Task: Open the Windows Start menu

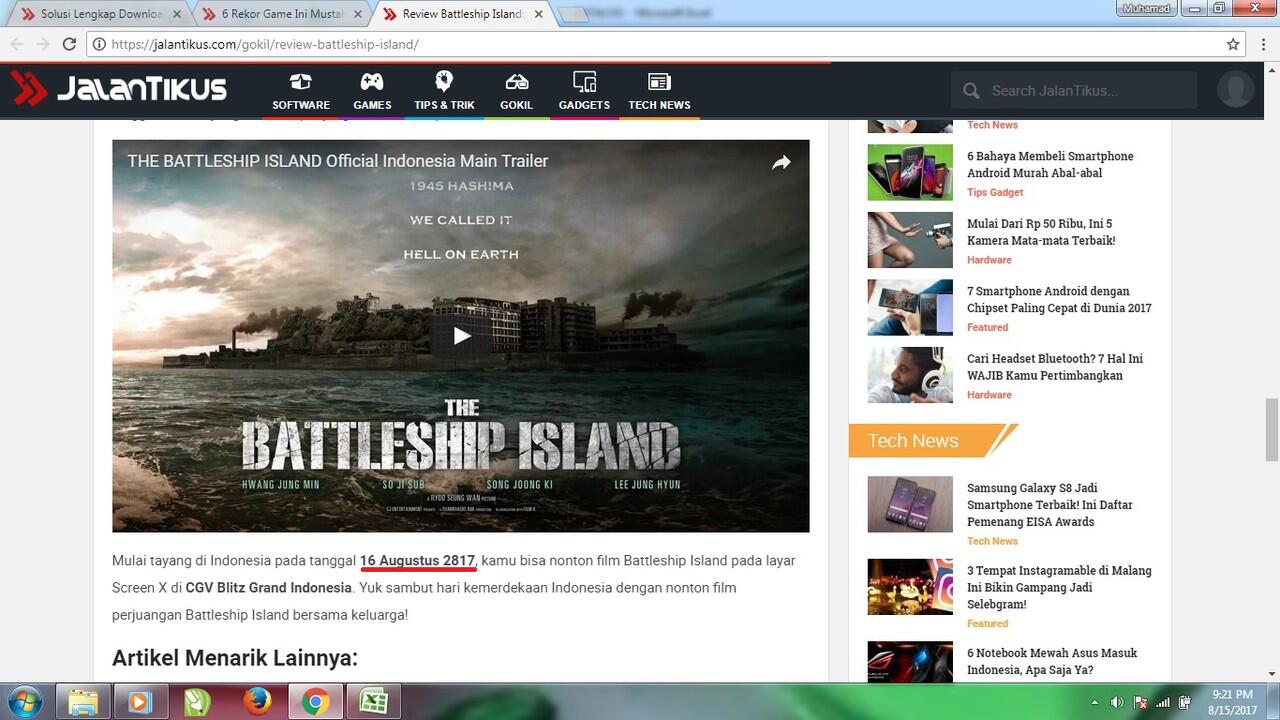Action: 24,702
